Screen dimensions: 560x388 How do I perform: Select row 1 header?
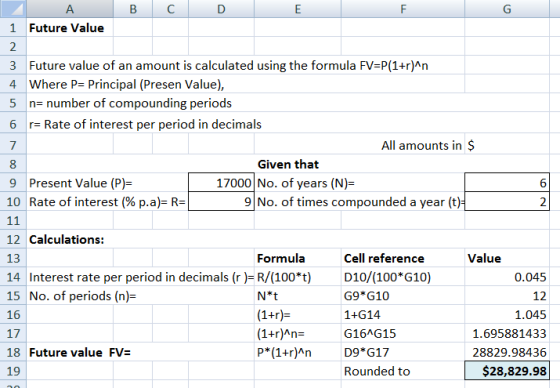pyautogui.click(x=13, y=28)
